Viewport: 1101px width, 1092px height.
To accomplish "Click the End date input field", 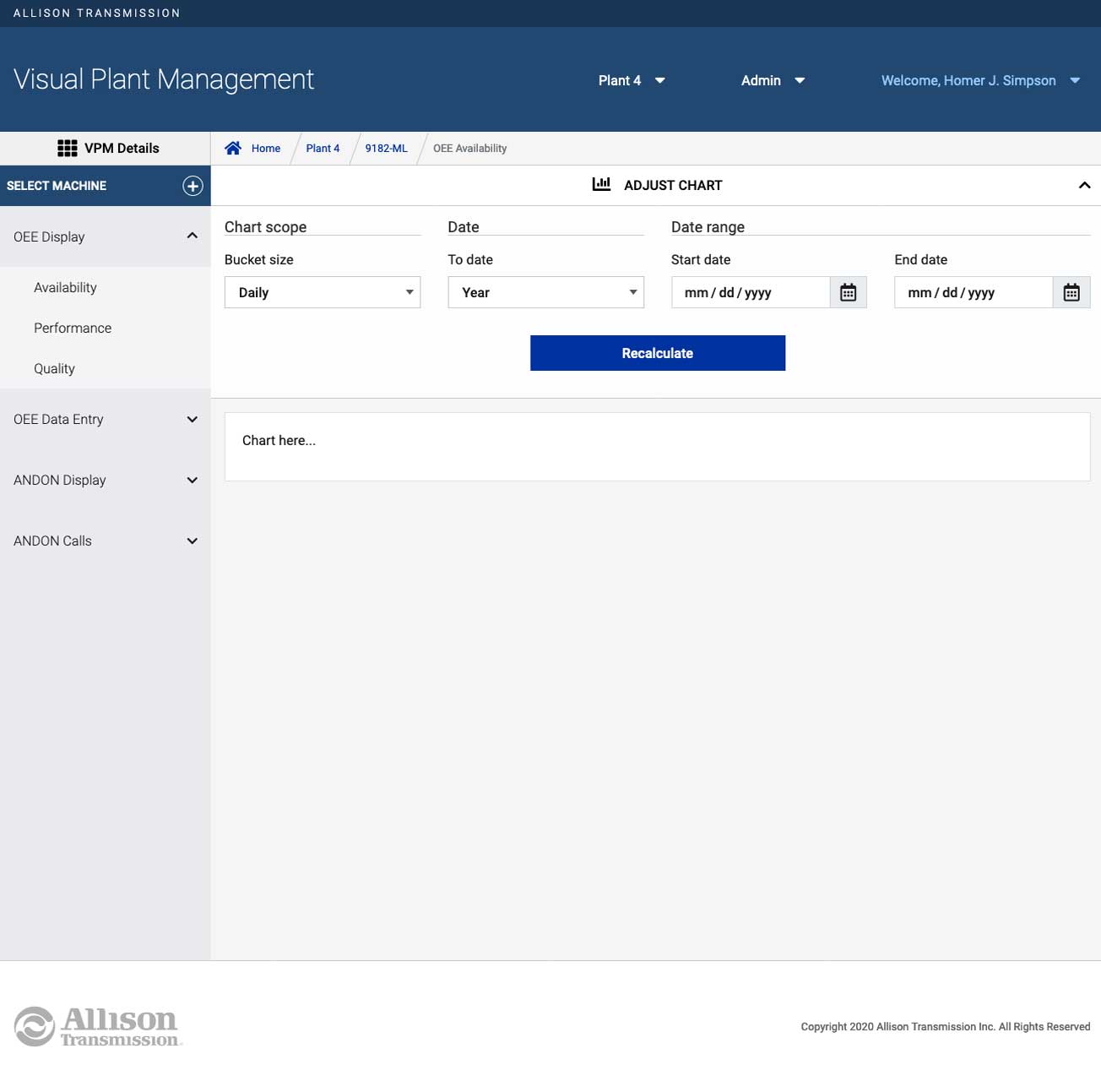I will pyautogui.click(x=974, y=292).
